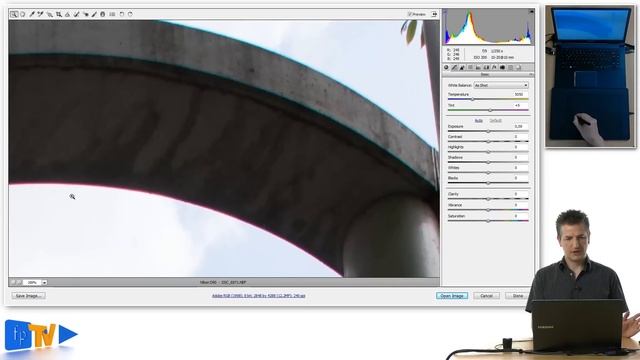Image resolution: width=640 pixels, height=360 pixels.
Task: Click the Clarity slider handle
Action: (488, 199)
